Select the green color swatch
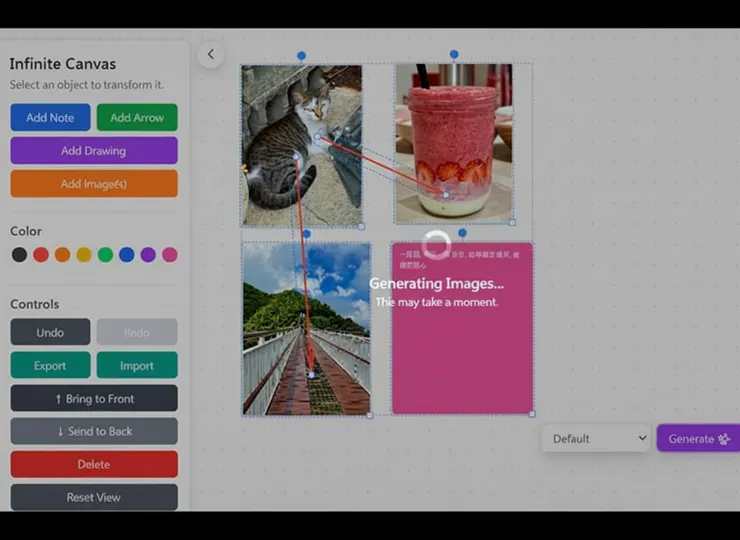Screen dimensions: 740x540 tap(105, 255)
